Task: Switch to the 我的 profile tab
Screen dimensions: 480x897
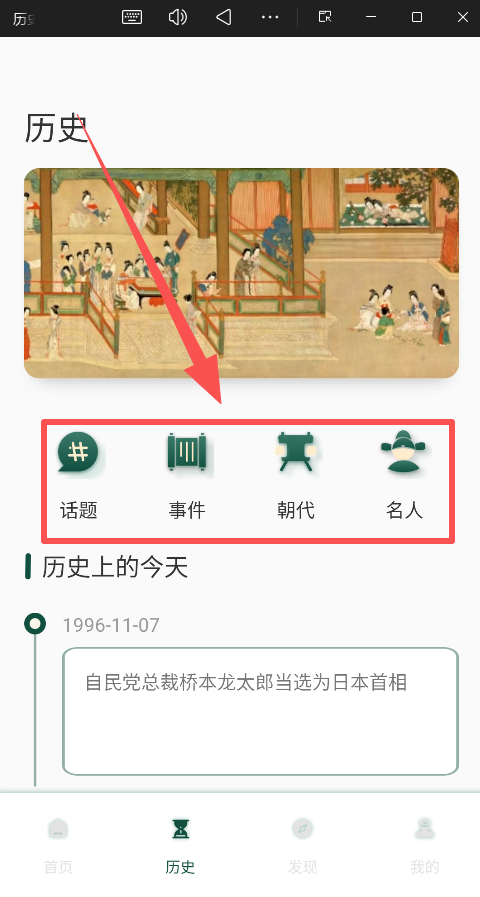Action: (425, 844)
